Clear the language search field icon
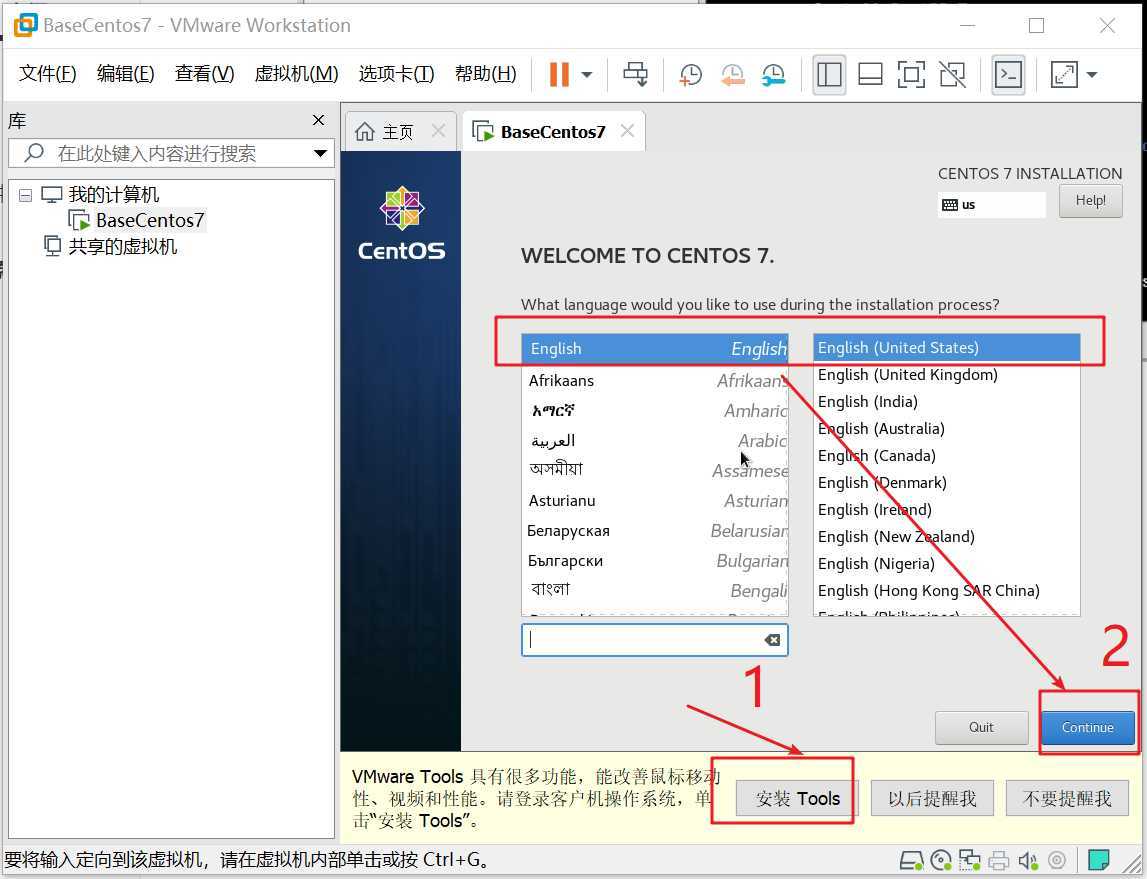Screen dimensions: 1147x879 pos(772,641)
